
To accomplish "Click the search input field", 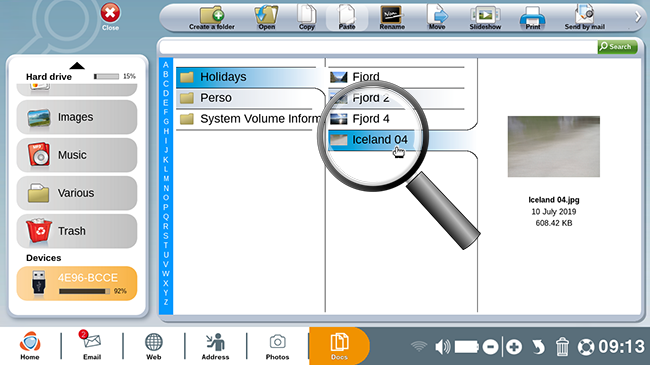I will pyautogui.click(x=378, y=47).
